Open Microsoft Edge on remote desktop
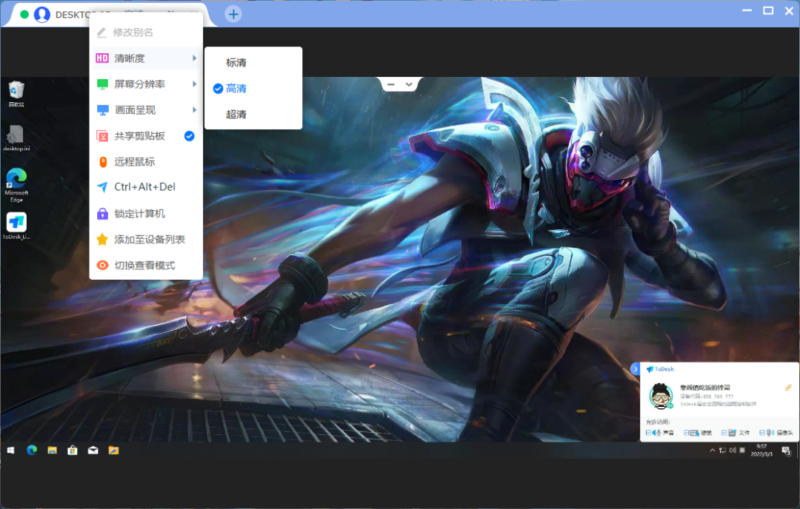Screen dimensions: 800x509 tap(16, 181)
